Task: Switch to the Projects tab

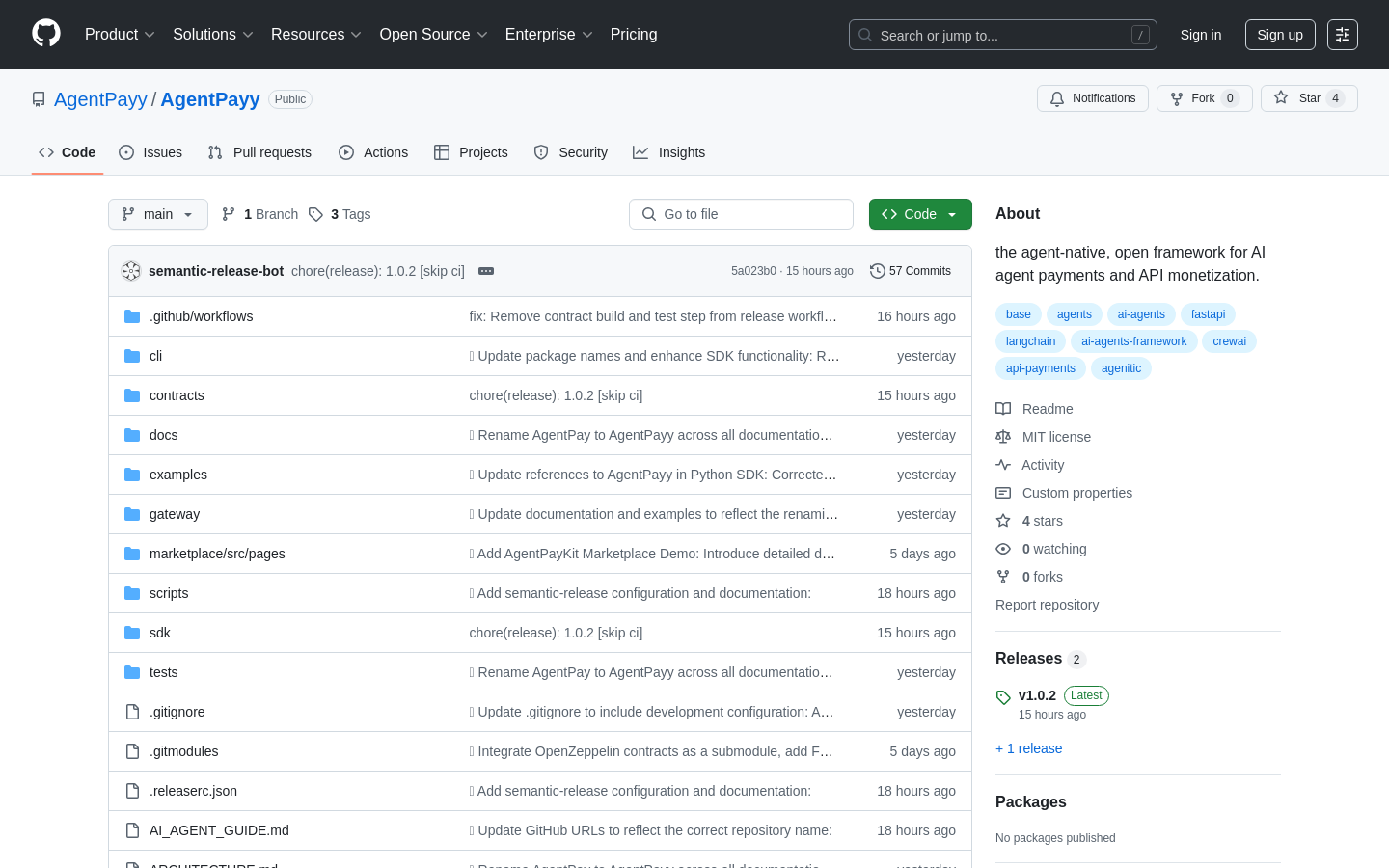Action: pos(471,152)
